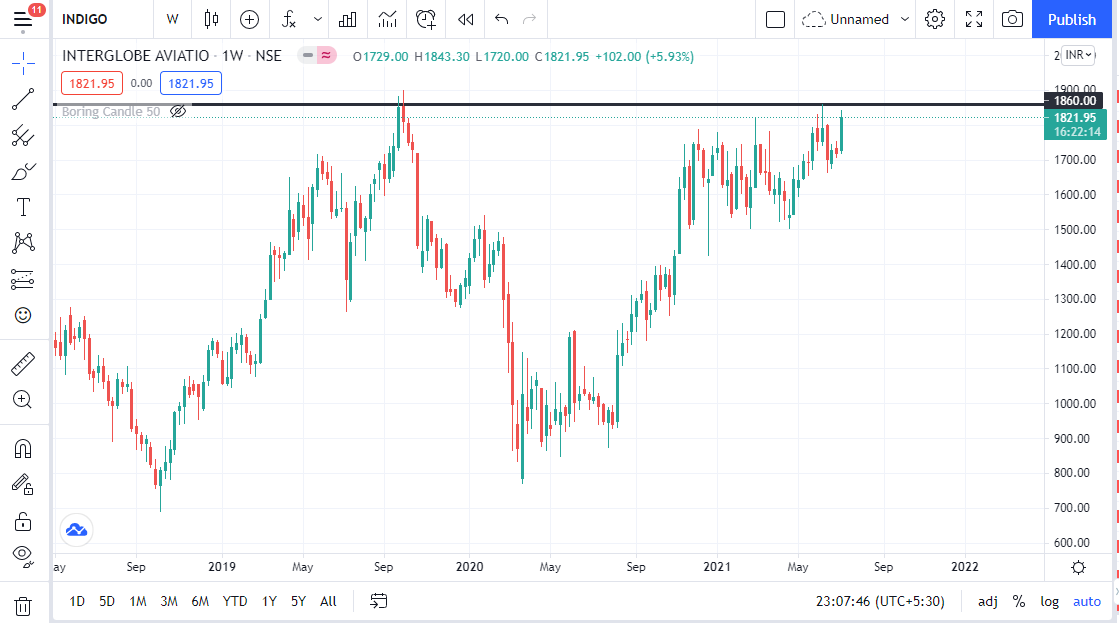The height and width of the screenshot is (623, 1119).
Task: Open the Alert clock icon
Action: coord(426,19)
